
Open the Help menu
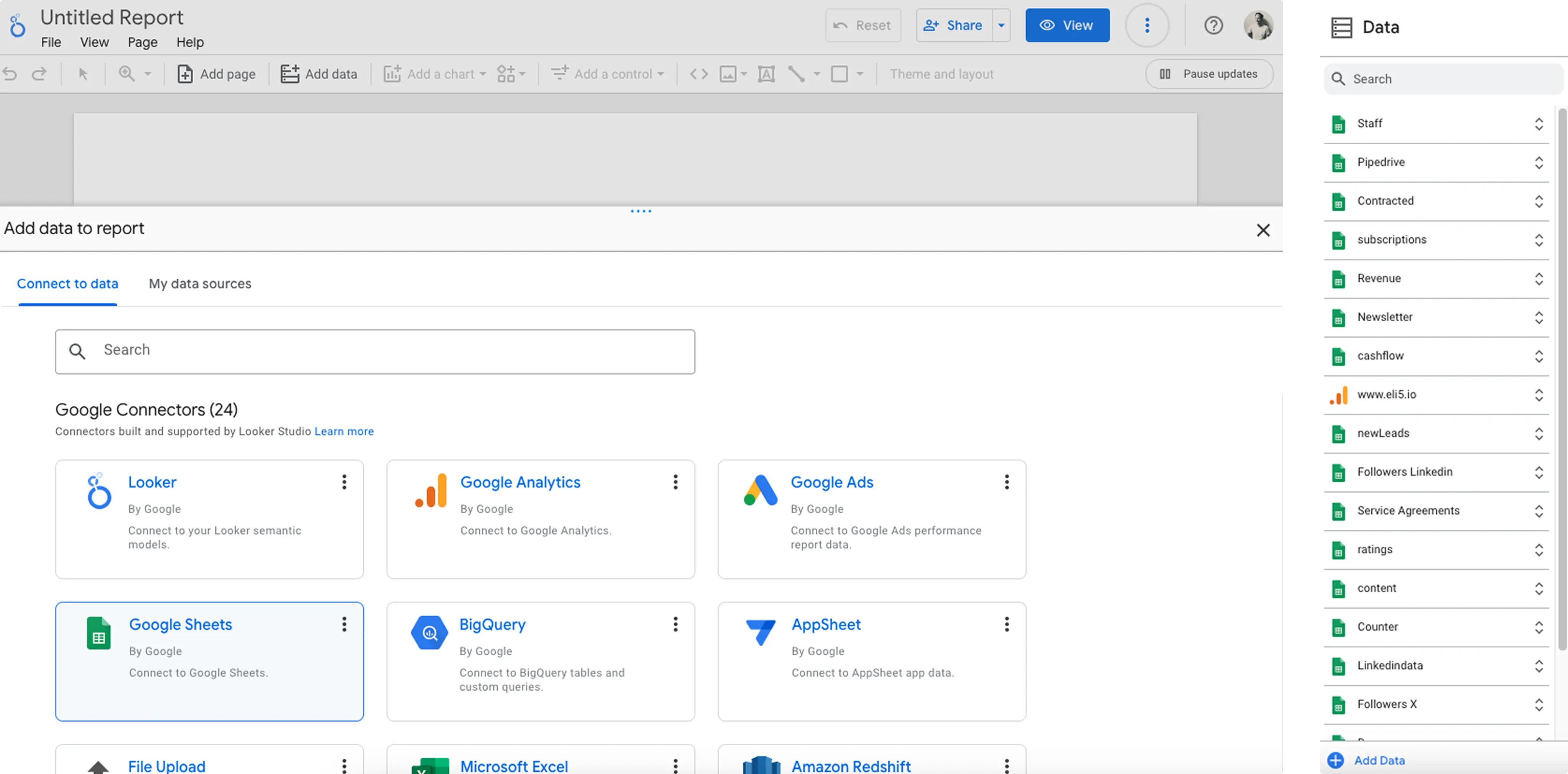[190, 42]
